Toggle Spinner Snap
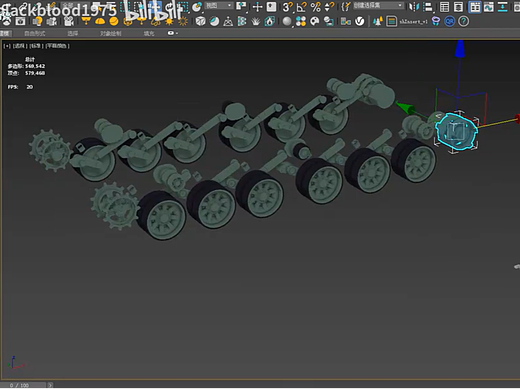Screen dimensions: 520x390 click(329, 7)
